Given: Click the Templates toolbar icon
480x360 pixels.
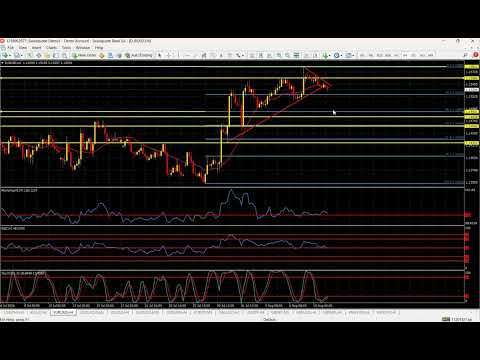Looking at the screenshot, I should [x=349, y=55].
